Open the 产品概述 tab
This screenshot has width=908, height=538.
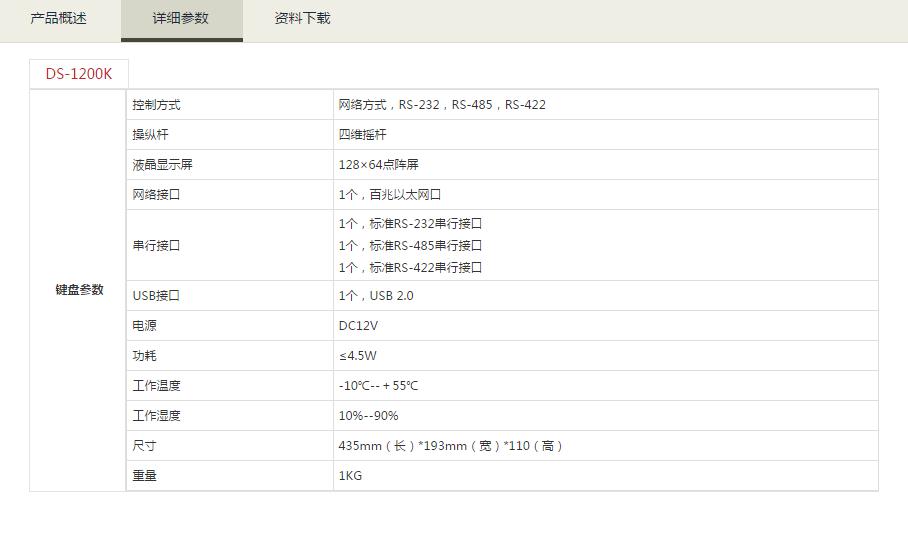point(59,18)
